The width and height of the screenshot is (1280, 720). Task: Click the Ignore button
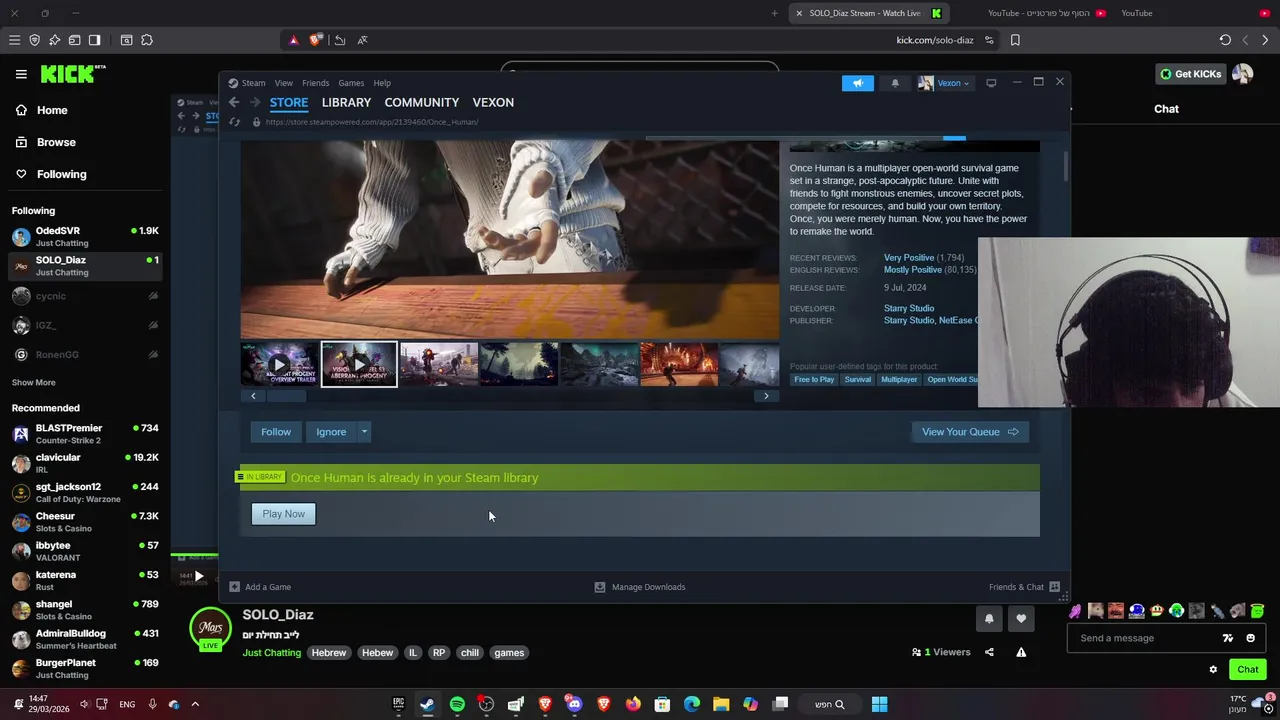(x=331, y=432)
